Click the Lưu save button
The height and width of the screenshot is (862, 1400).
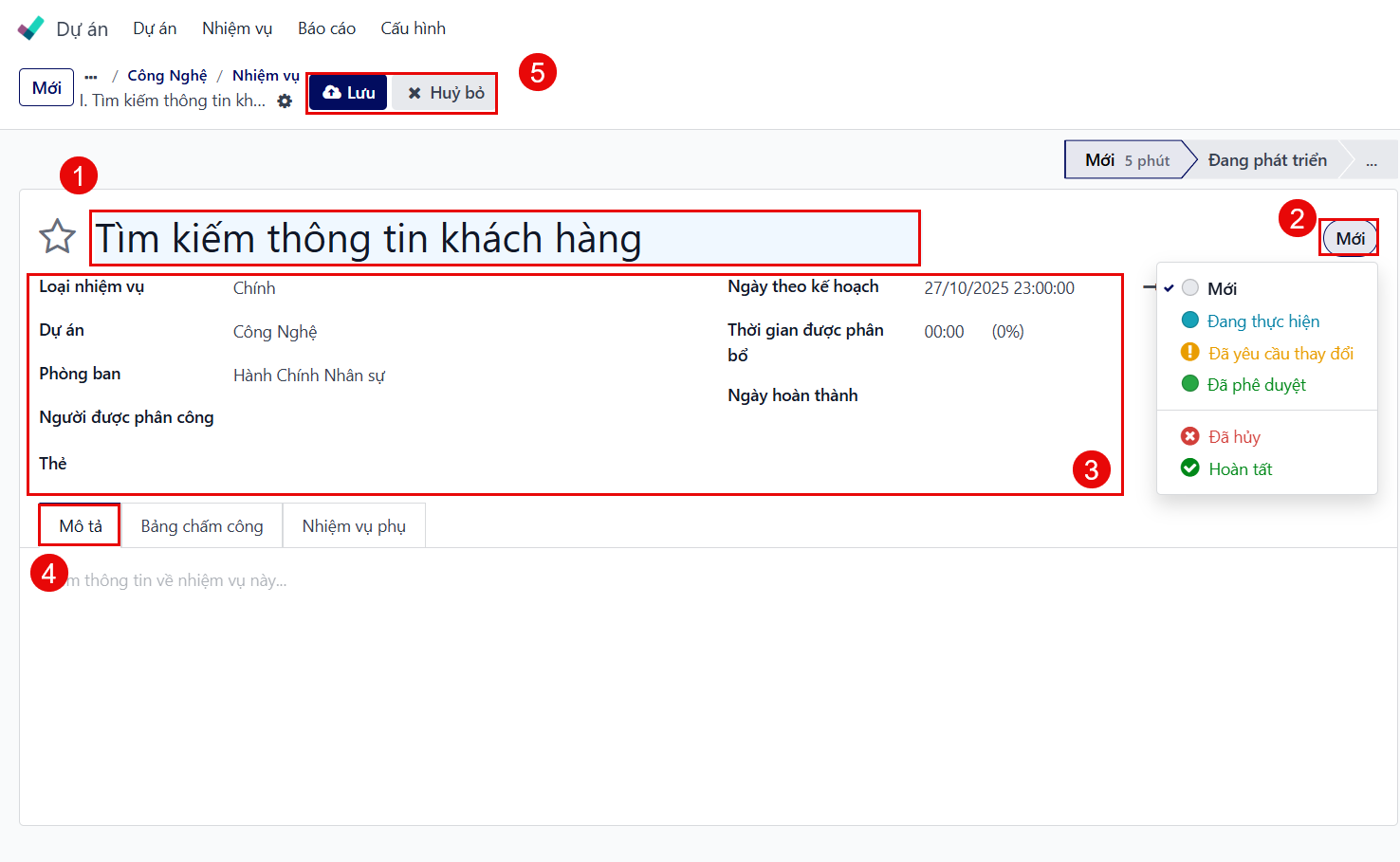pyautogui.click(x=348, y=93)
